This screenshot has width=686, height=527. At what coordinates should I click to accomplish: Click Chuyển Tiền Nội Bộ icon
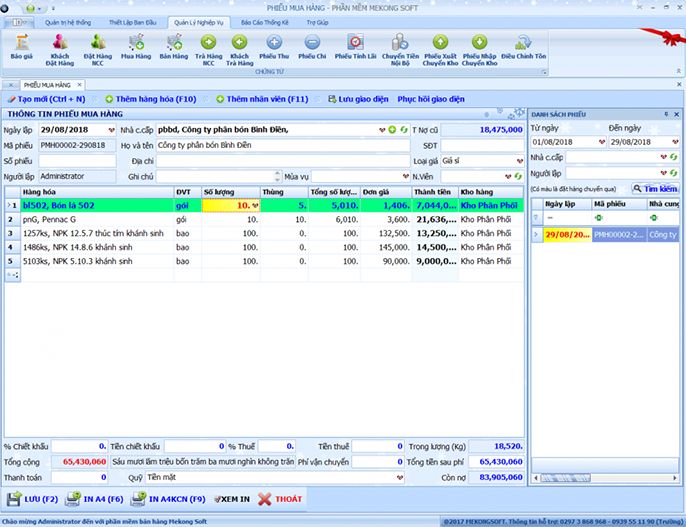pos(400,42)
